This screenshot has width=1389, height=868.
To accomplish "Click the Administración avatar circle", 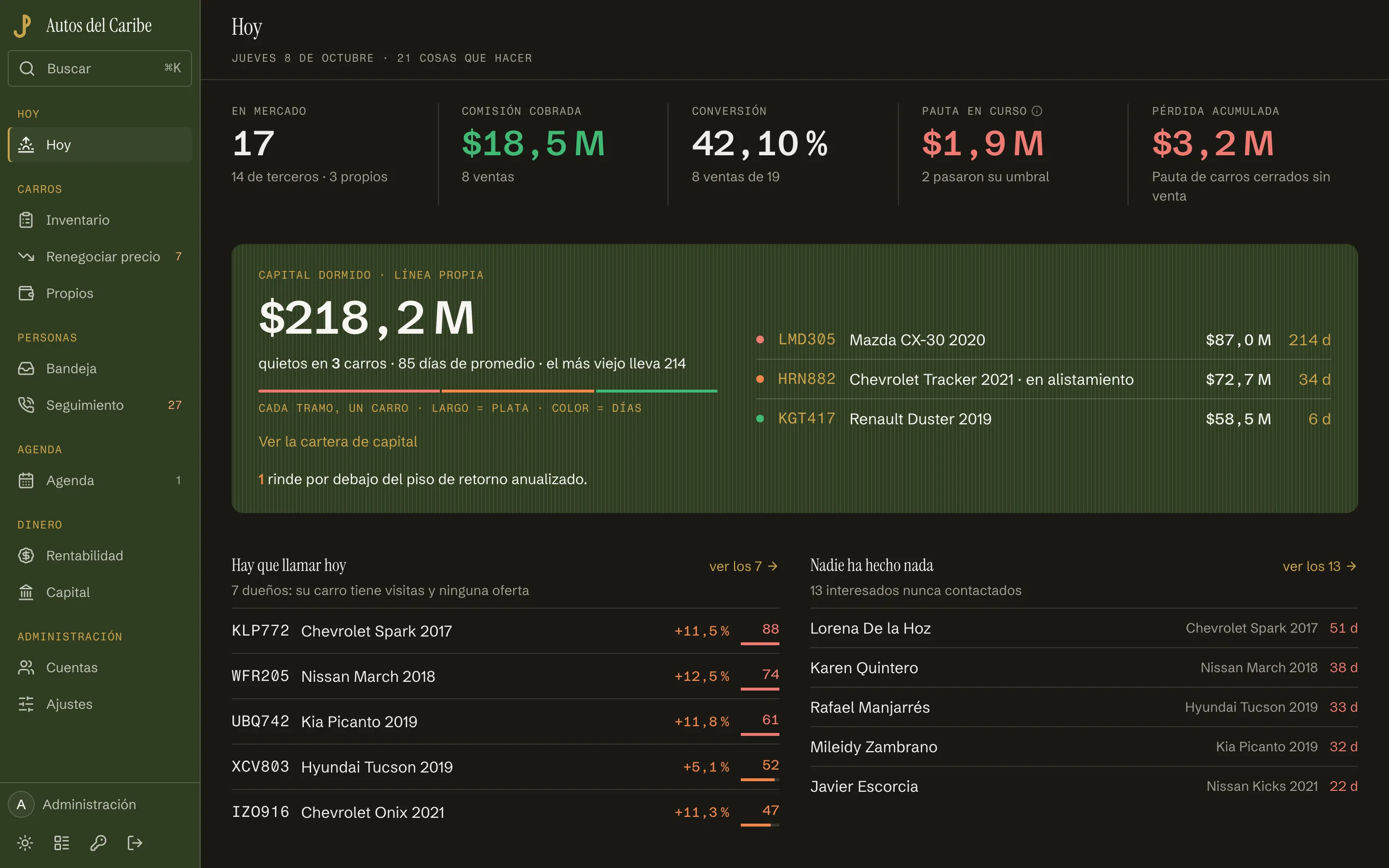I will 21,804.
